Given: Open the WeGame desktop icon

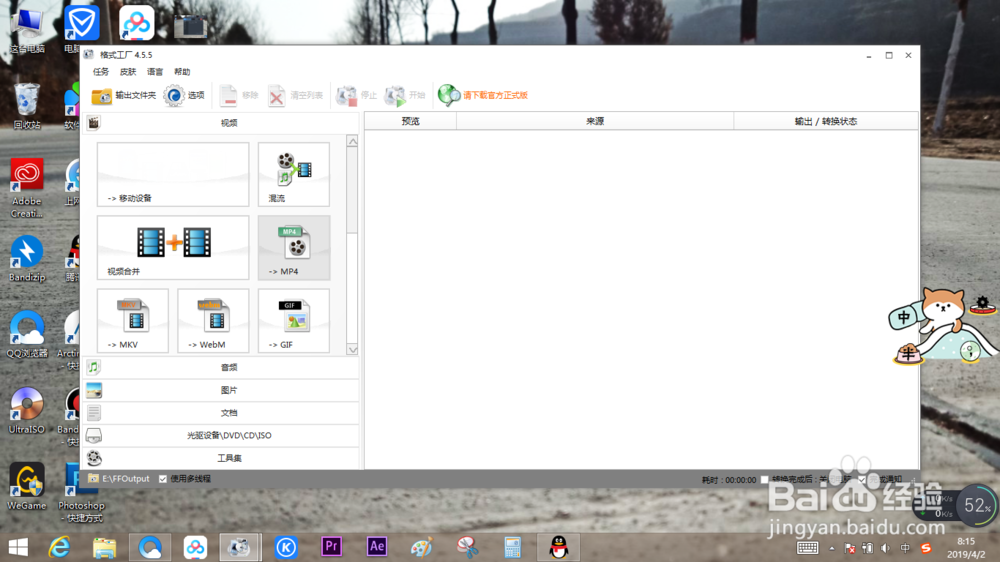Looking at the screenshot, I should coord(27,487).
